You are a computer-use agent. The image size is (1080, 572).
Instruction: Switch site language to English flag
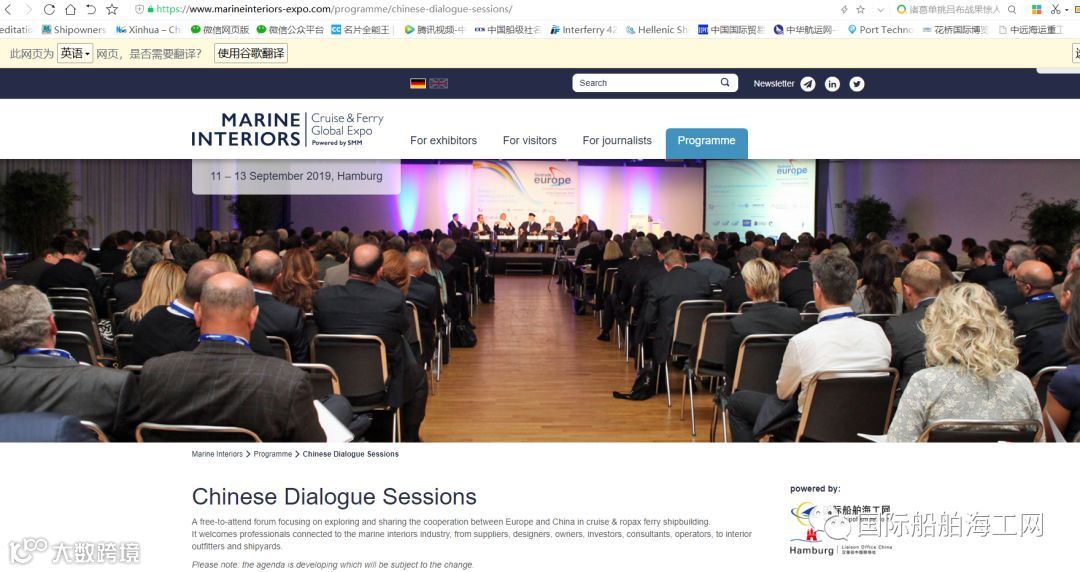(x=439, y=83)
